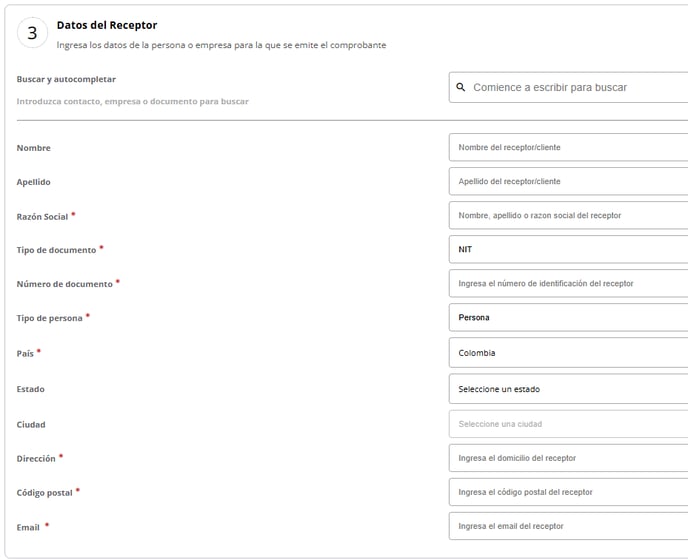This screenshot has height=560, width=688.
Task: Click the Nombre input field
Action: [x=568, y=148]
